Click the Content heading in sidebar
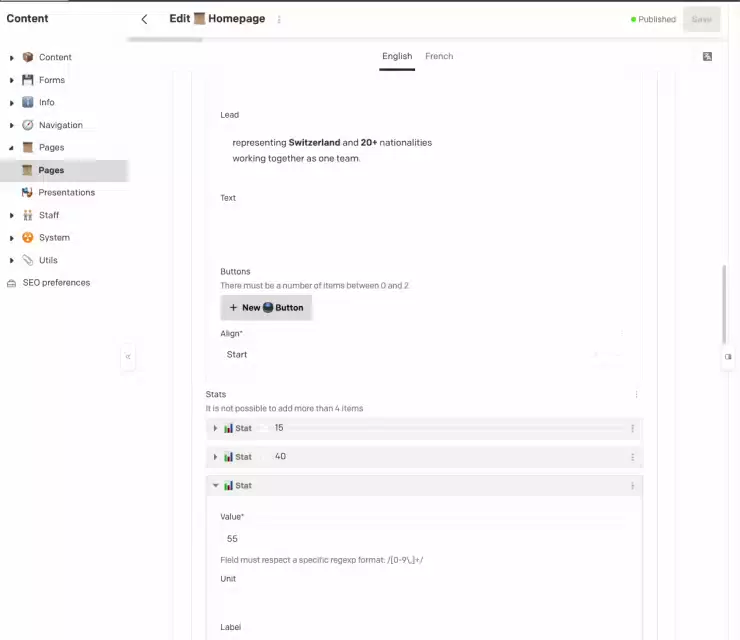This screenshot has width=740, height=640. pos(27,18)
